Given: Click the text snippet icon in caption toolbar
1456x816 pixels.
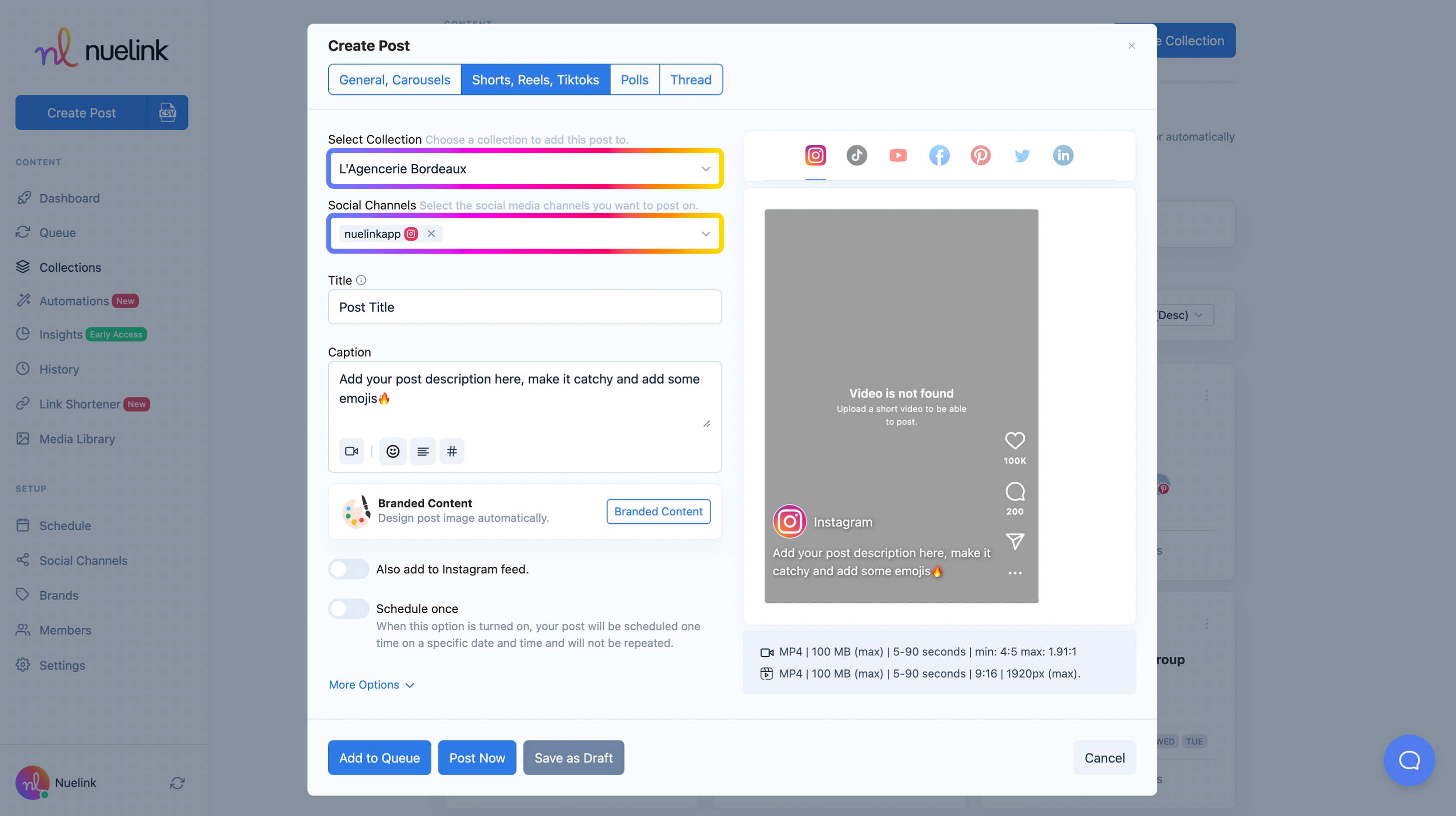Looking at the screenshot, I should 423,451.
